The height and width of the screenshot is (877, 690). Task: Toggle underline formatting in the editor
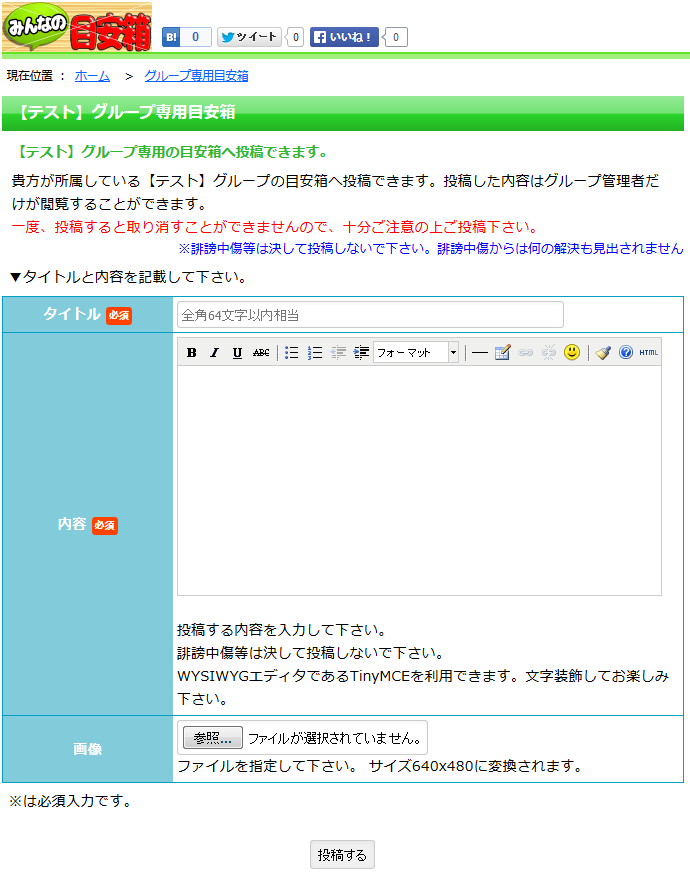pyautogui.click(x=237, y=352)
